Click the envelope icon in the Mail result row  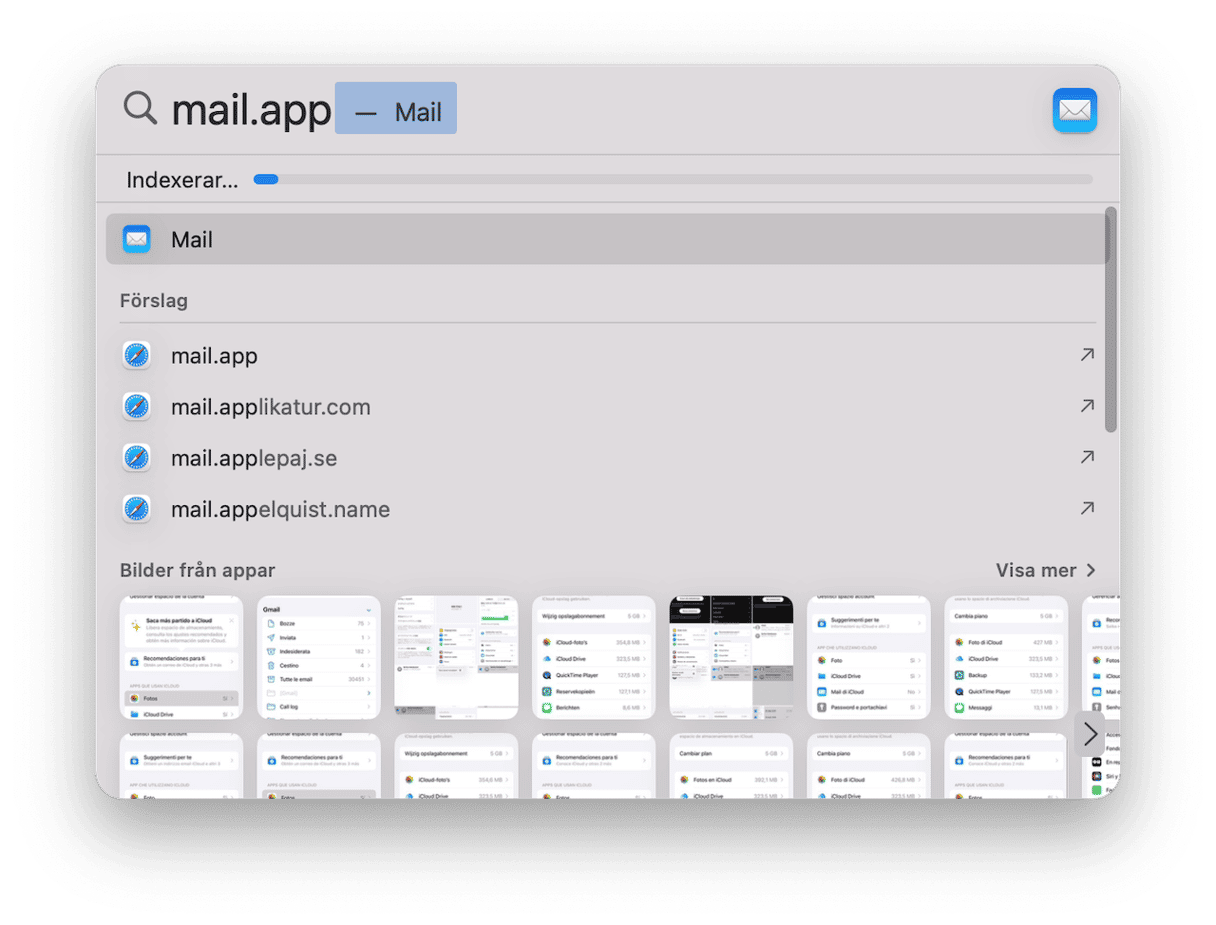136,239
